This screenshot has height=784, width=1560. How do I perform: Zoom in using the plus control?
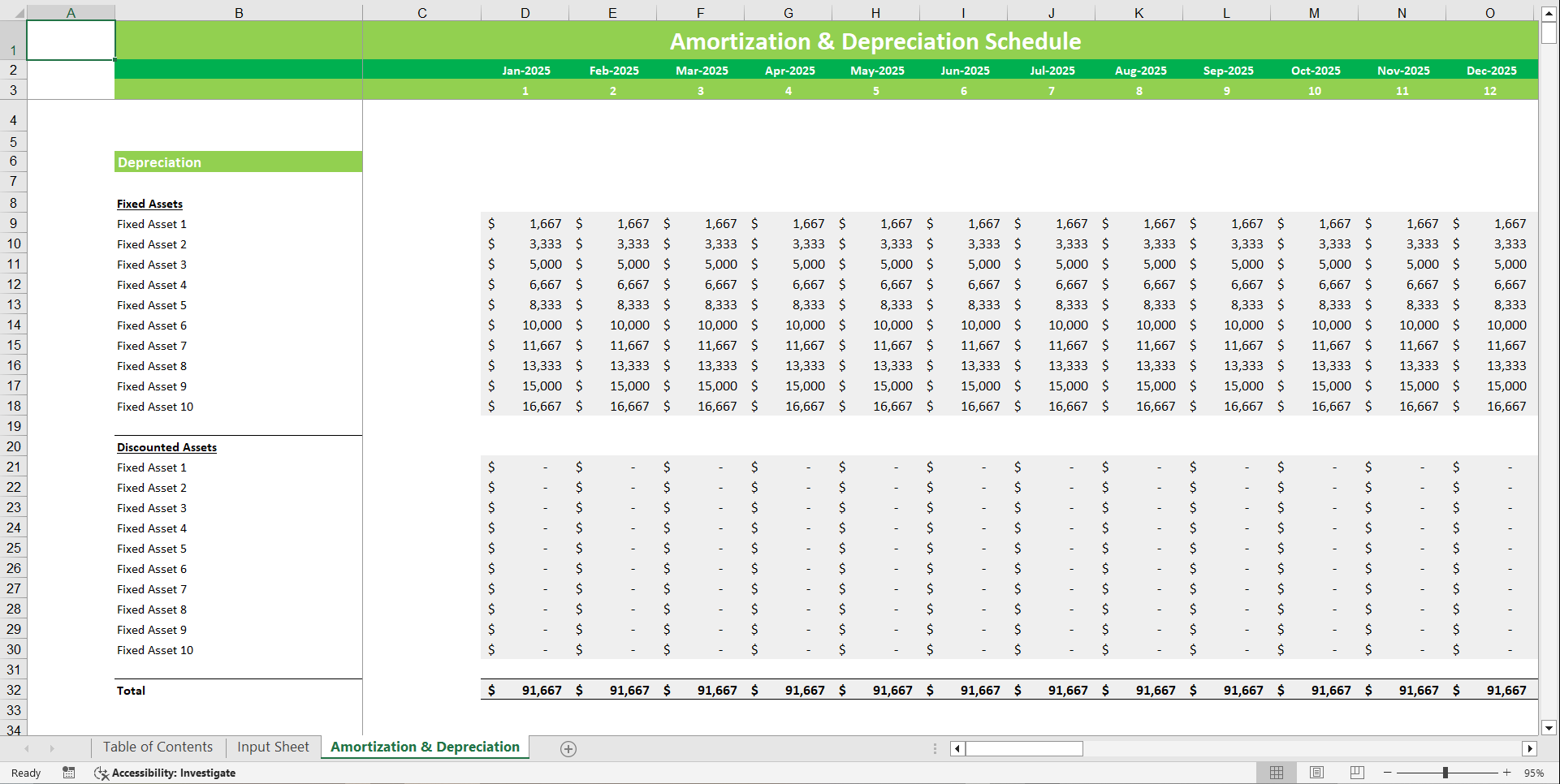coord(1507,773)
